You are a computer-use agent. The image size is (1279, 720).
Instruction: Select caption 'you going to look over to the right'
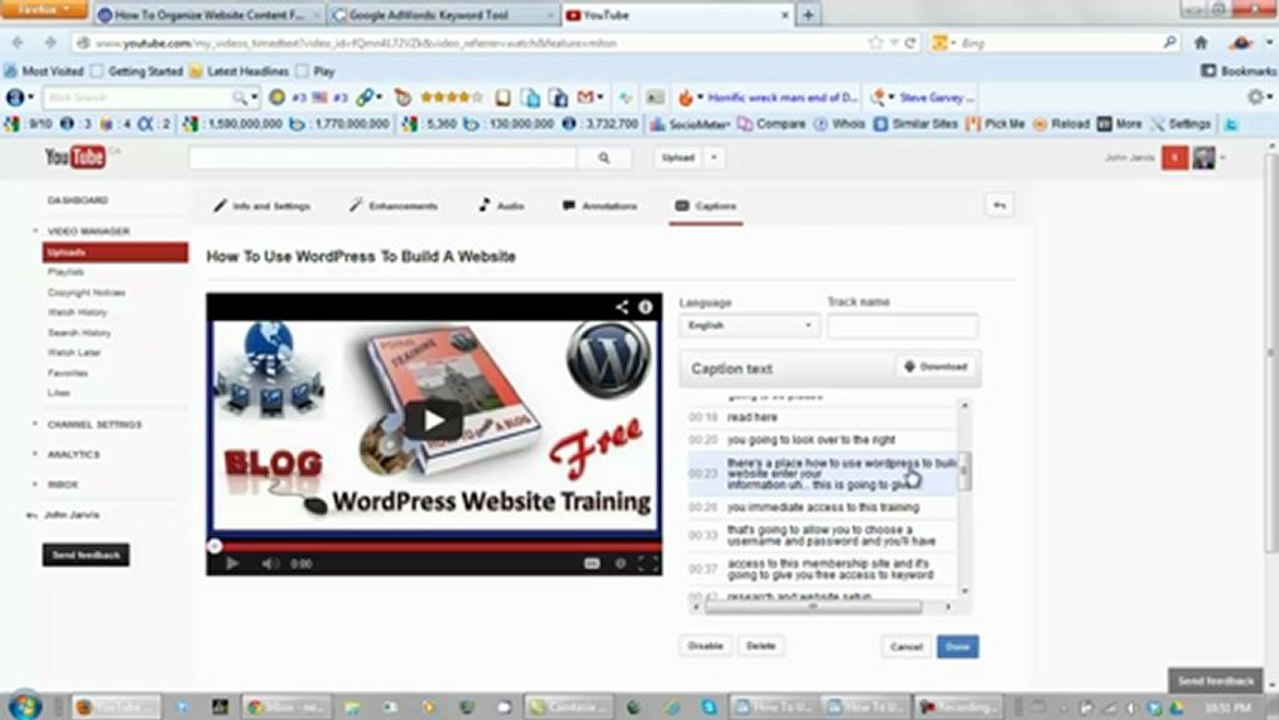pyautogui.click(x=821, y=440)
